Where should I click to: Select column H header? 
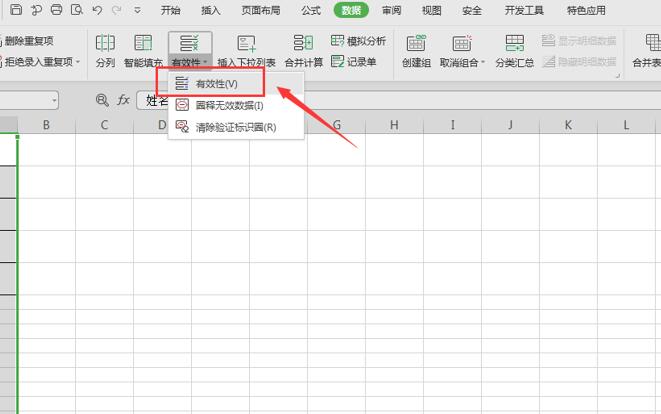pyautogui.click(x=394, y=125)
